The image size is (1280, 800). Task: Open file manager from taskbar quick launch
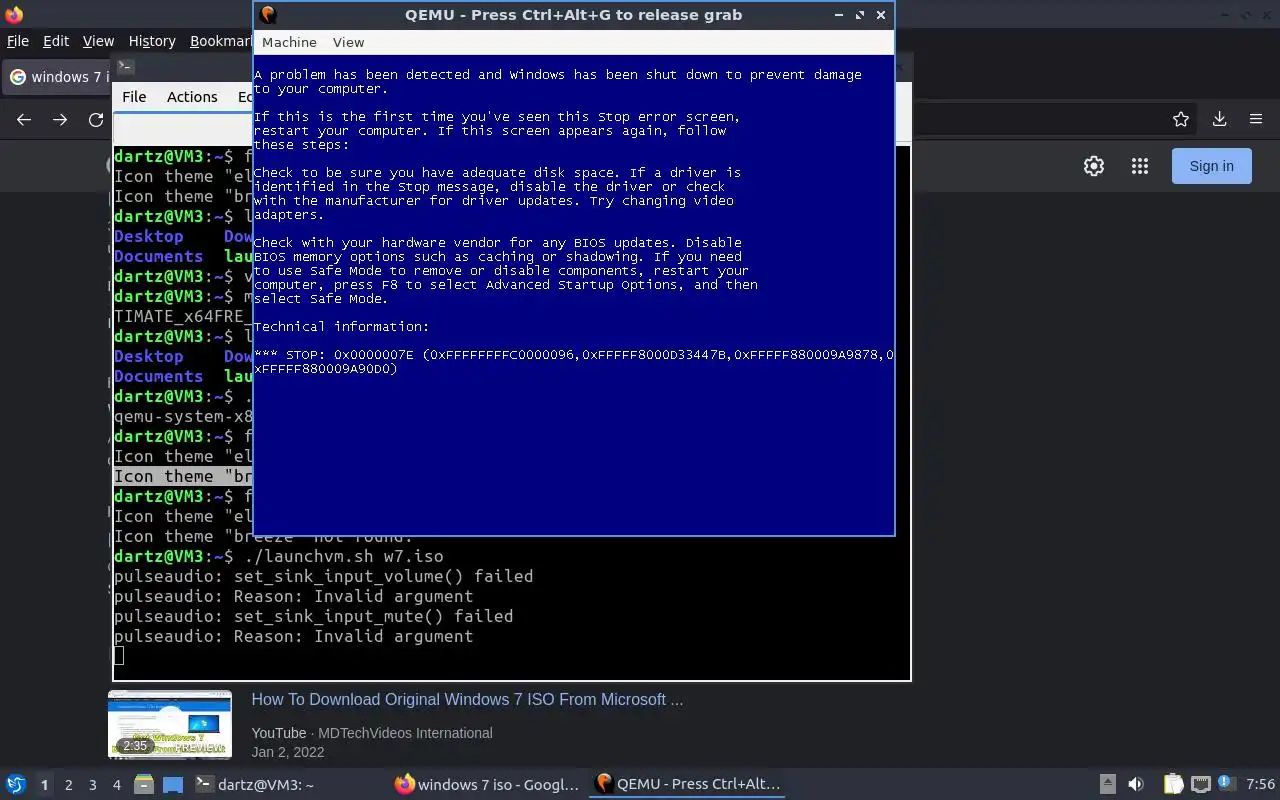coord(143,784)
